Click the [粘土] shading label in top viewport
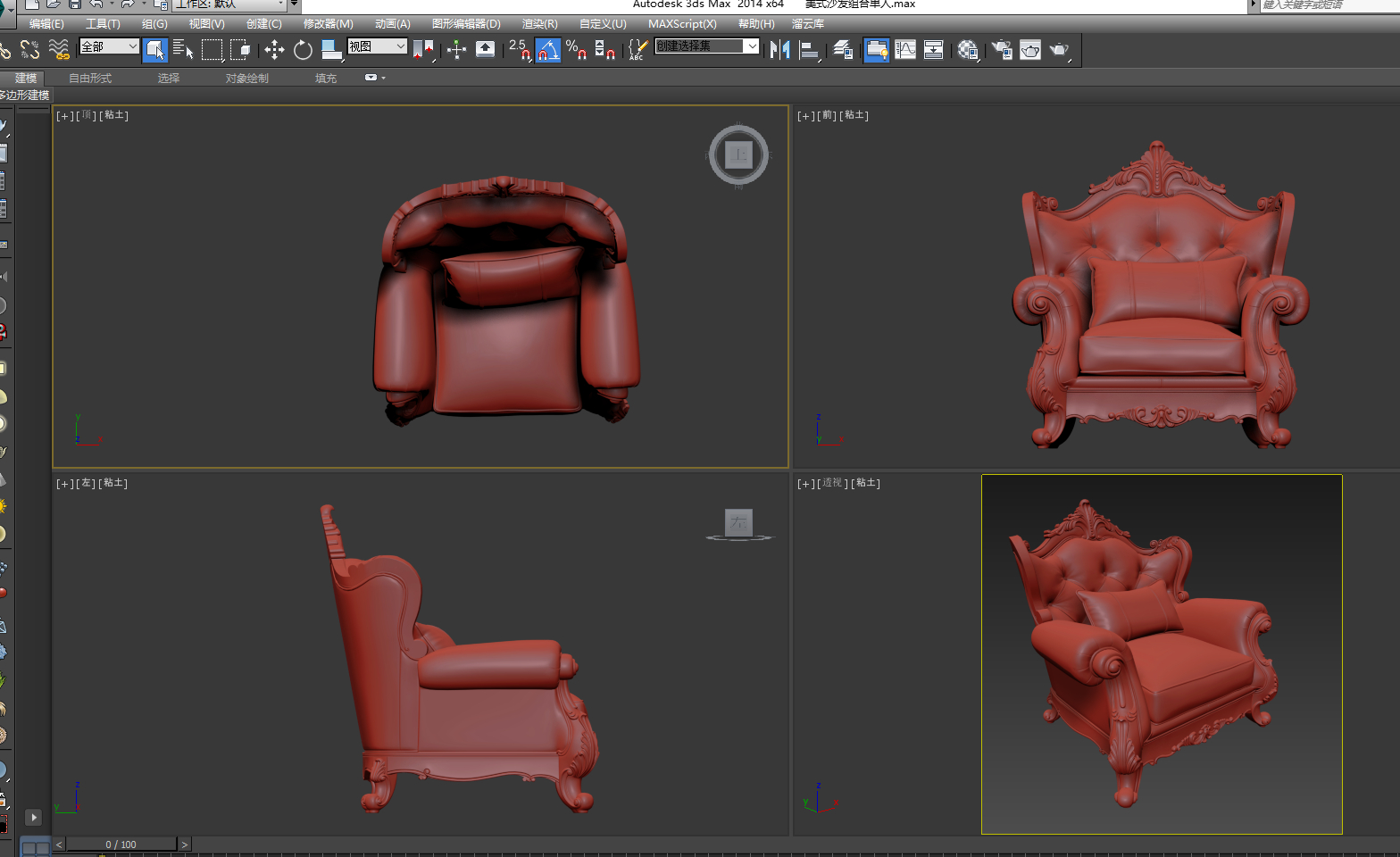This screenshot has width=1400, height=857. (x=114, y=115)
